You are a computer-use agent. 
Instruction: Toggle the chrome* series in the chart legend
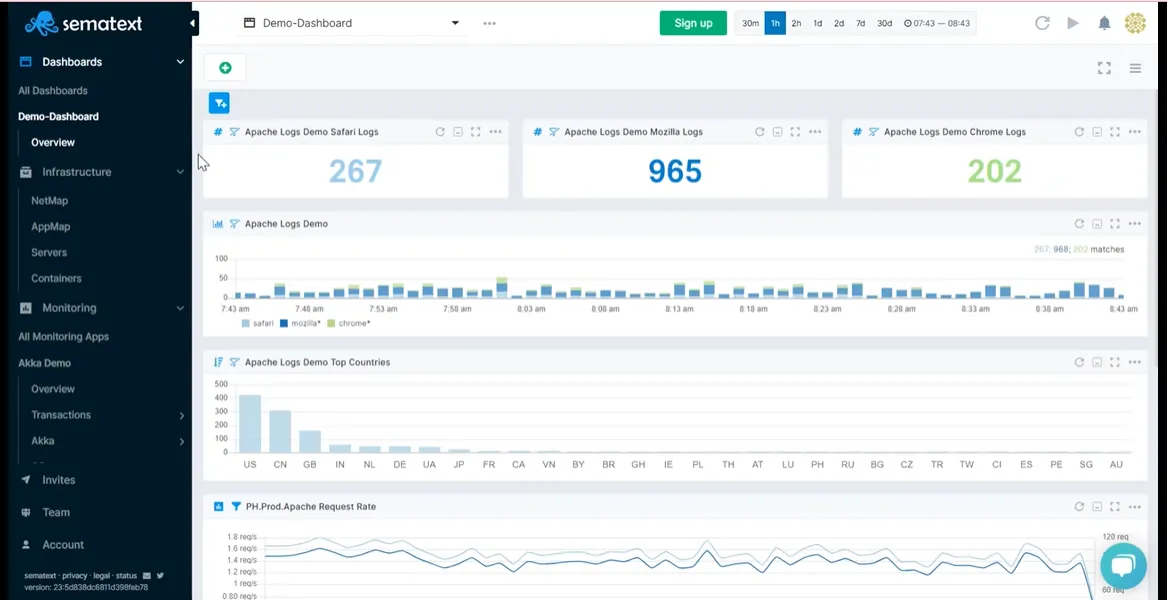pos(348,323)
